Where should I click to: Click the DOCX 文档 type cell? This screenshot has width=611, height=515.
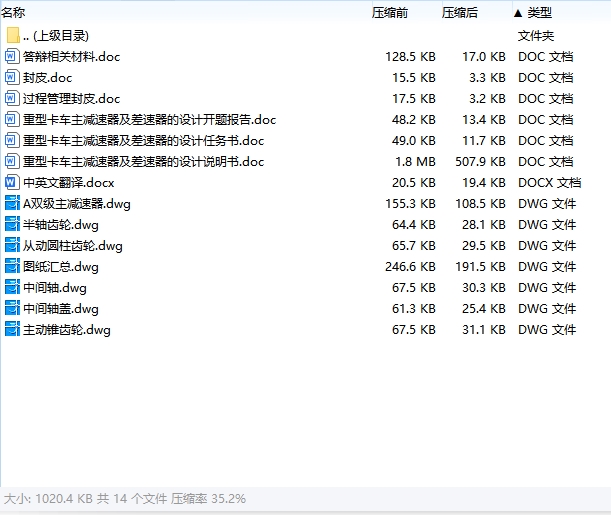[549, 183]
